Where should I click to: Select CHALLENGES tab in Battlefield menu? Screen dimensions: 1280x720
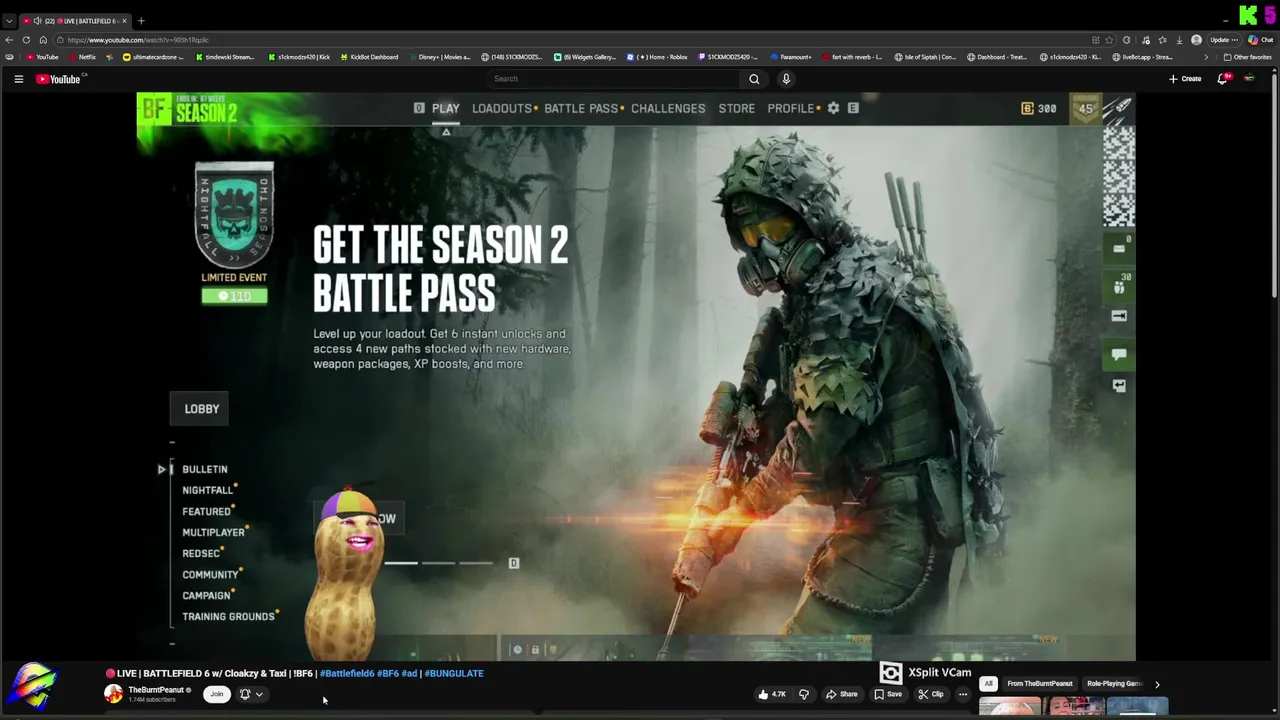[x=668, y=108]
